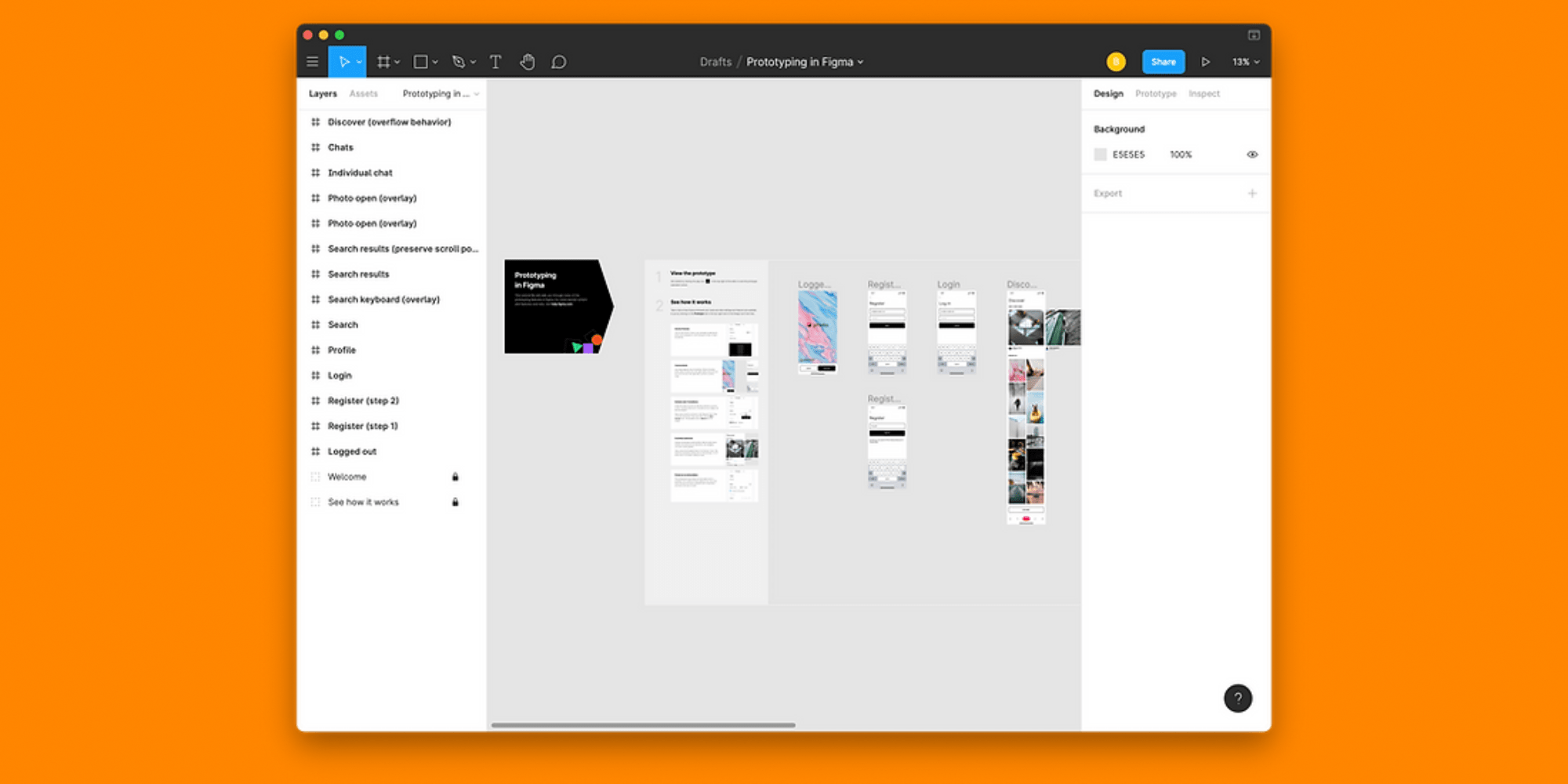This screenshot has width=1568, height=784.
Task: Click the E5E5E5 background color swatch
Action: pyautogui.click(x=1100, y=154)
